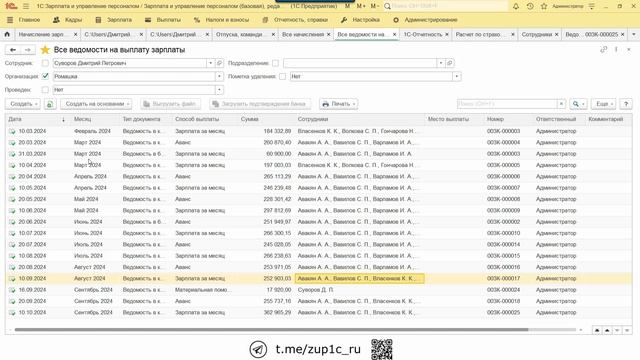Expand the Сотрудник dropdown list
Screen dimensions: 640x360
(211, 63)
